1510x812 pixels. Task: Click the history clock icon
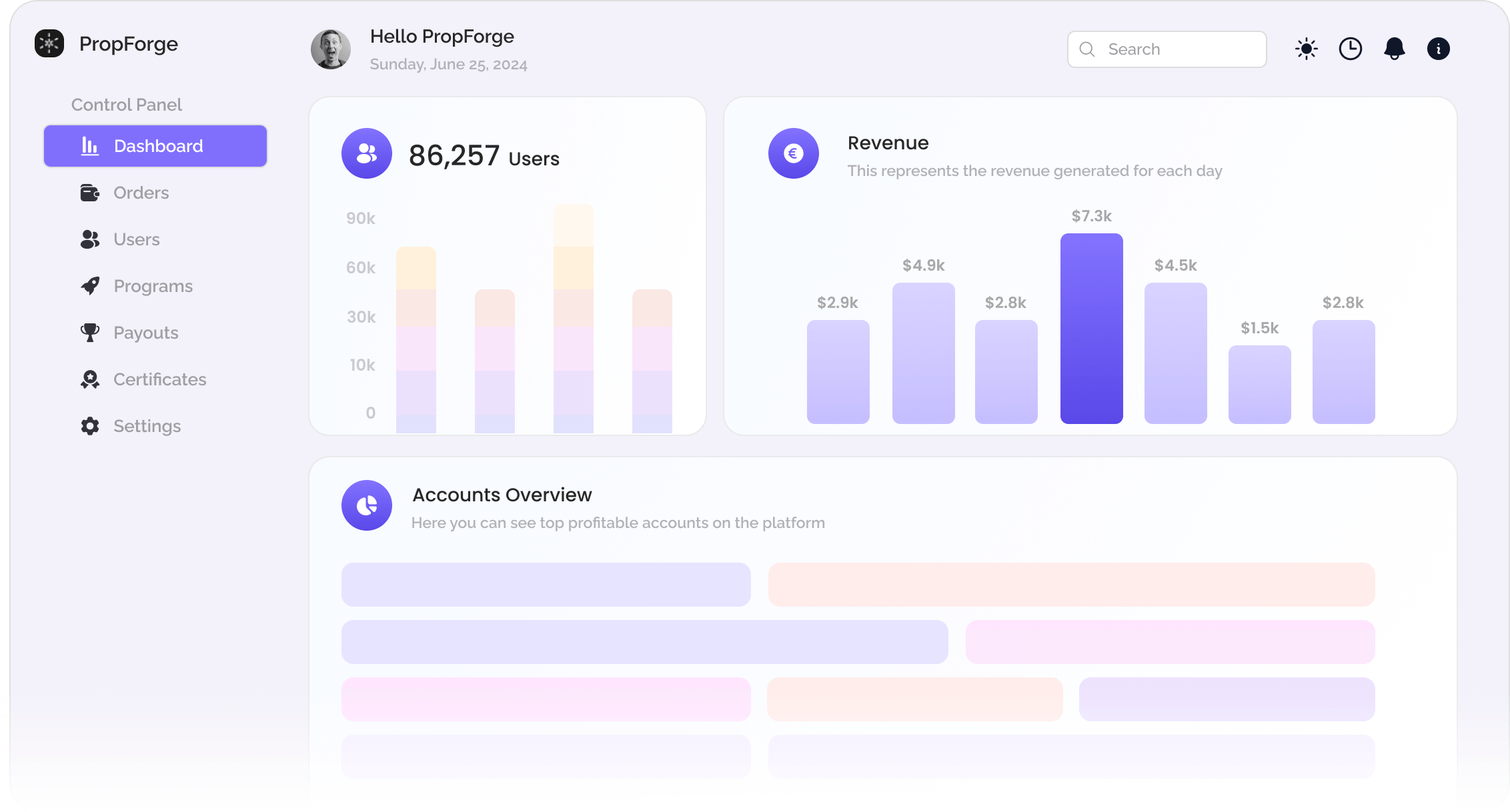[x=1350, y=49]
